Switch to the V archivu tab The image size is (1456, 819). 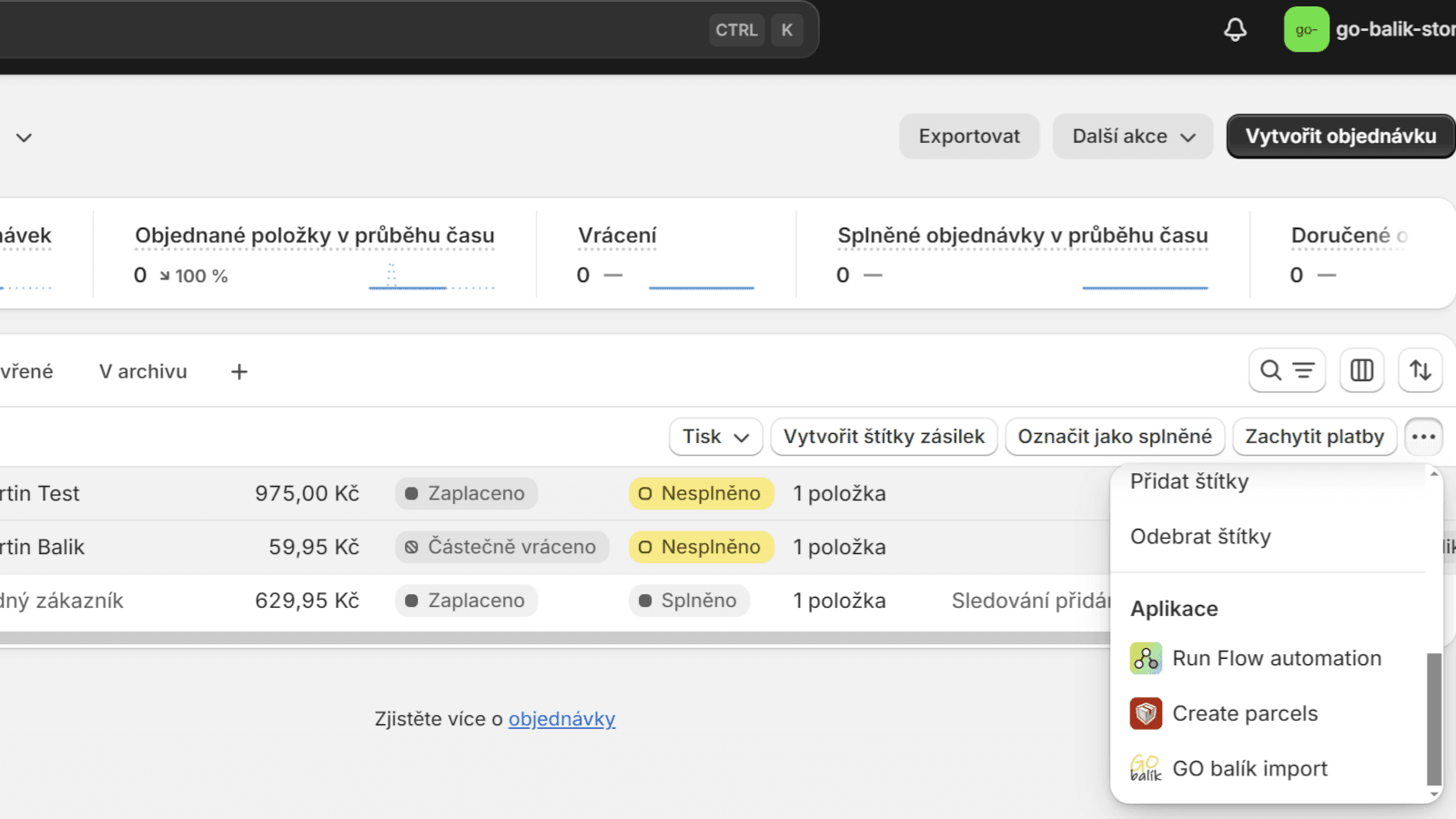tap(143, 371)
